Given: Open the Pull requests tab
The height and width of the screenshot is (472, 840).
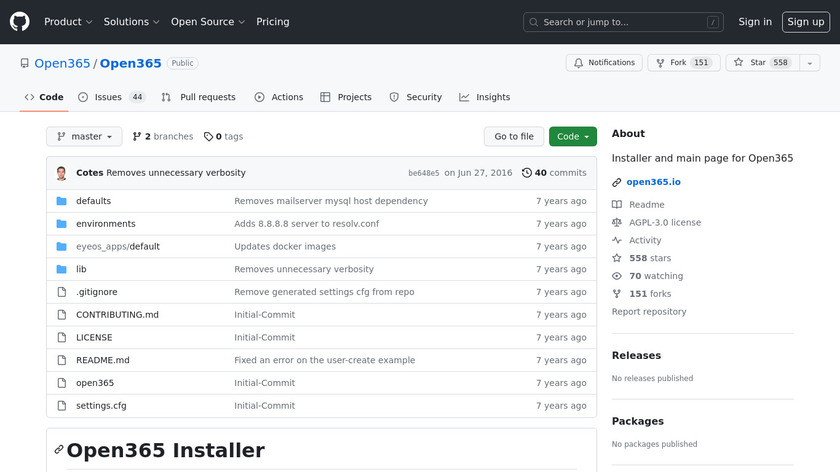Looking at the screenshot, I should click(199, 97).
